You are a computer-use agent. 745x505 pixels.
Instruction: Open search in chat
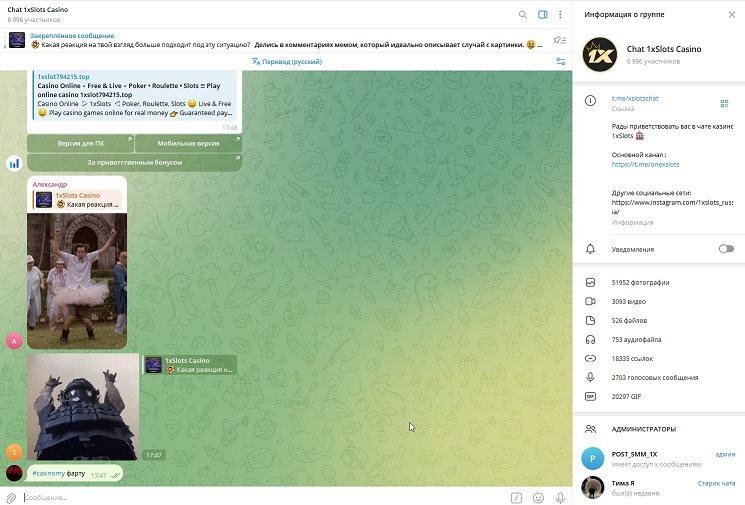pos(523,15)
